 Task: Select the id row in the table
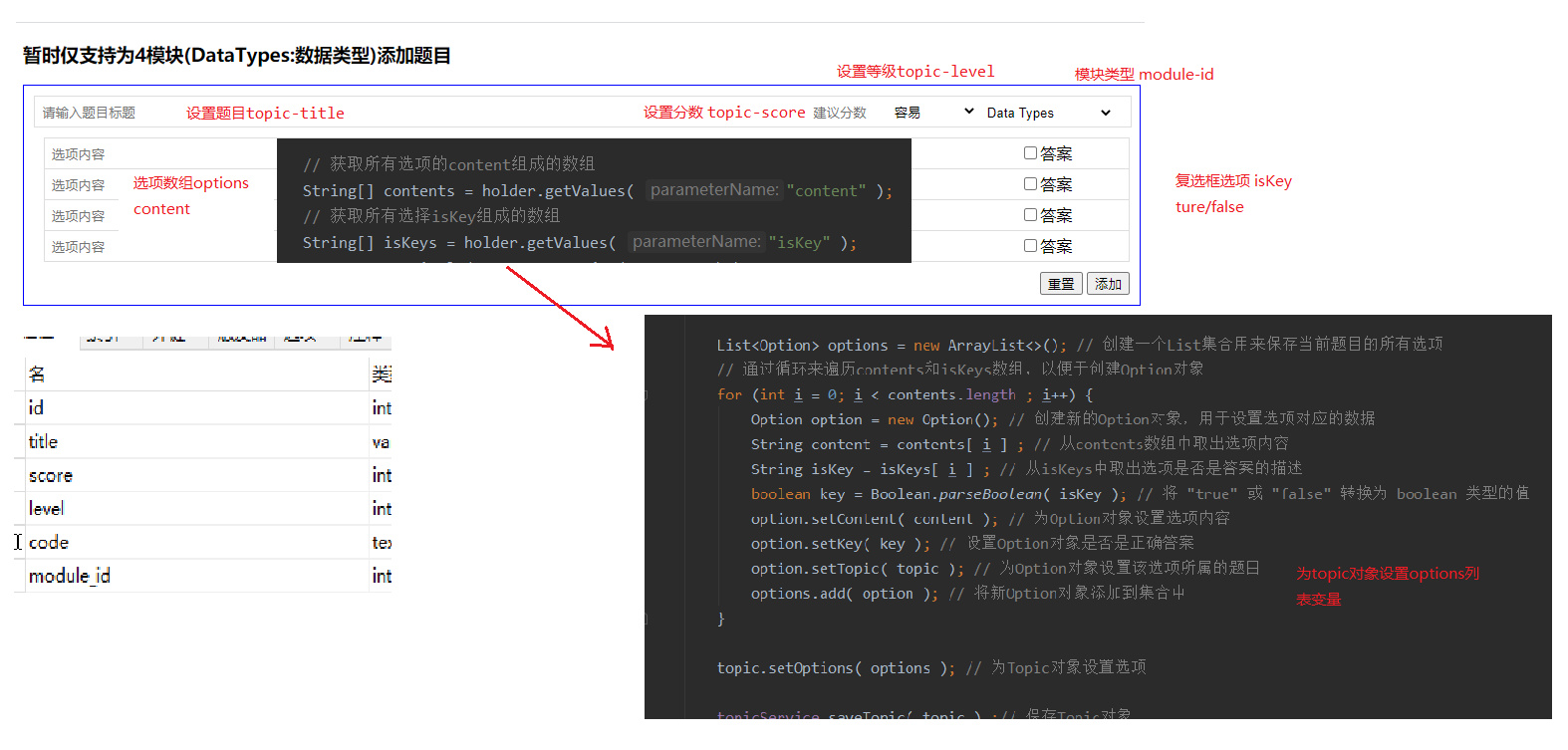pyautogui.click(x=208, y=407)
